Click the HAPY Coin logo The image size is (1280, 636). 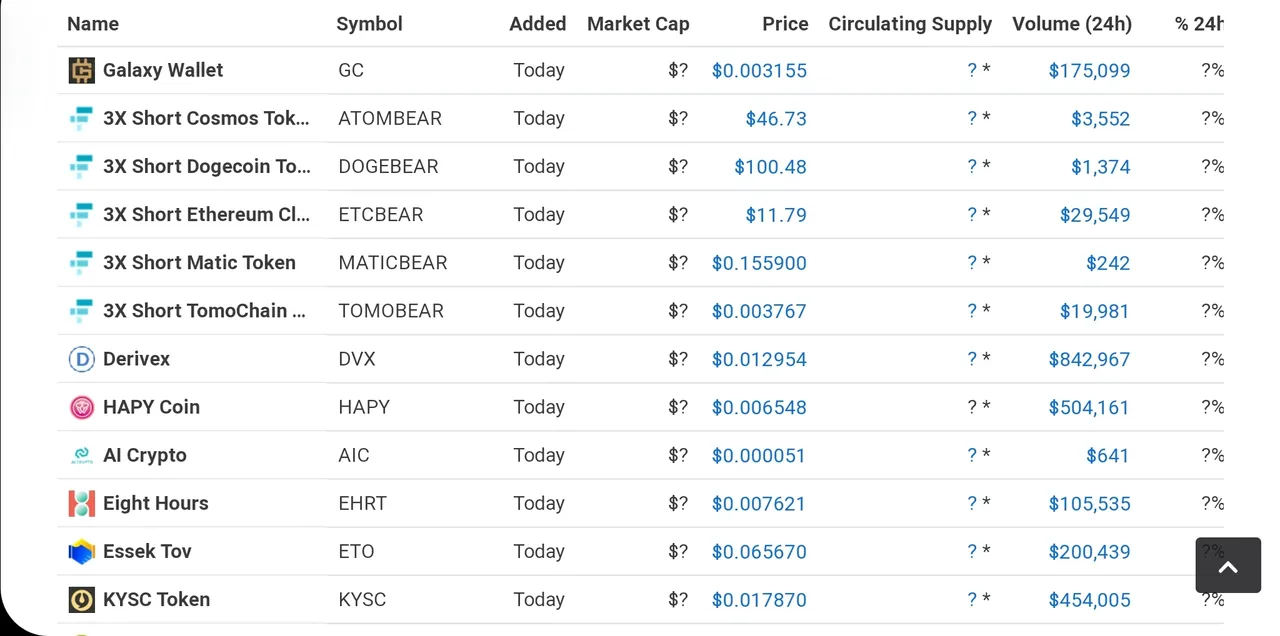pos(81,407)
